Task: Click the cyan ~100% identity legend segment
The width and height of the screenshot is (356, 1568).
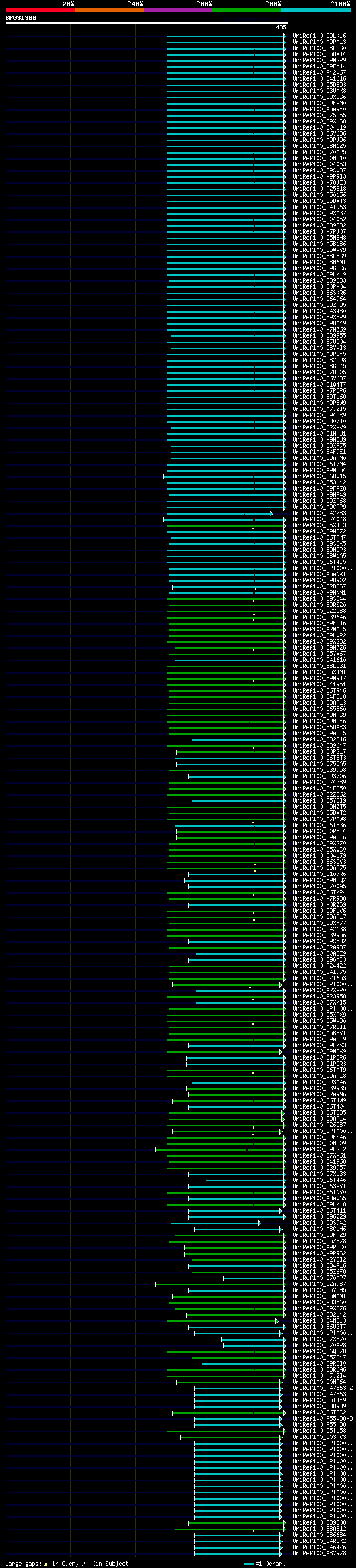Action: click(x=316, y=11)
